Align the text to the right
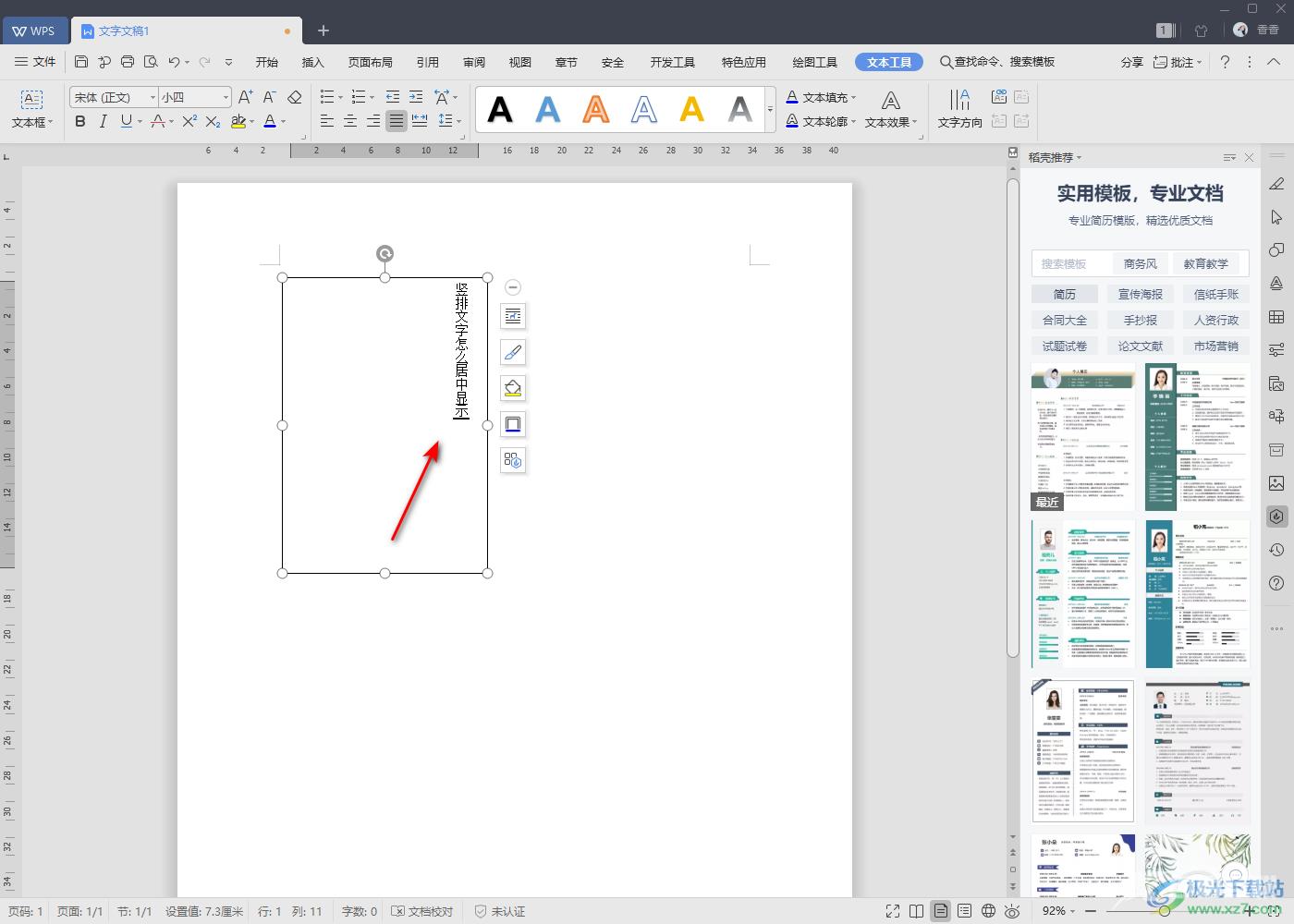 point(373,121)
